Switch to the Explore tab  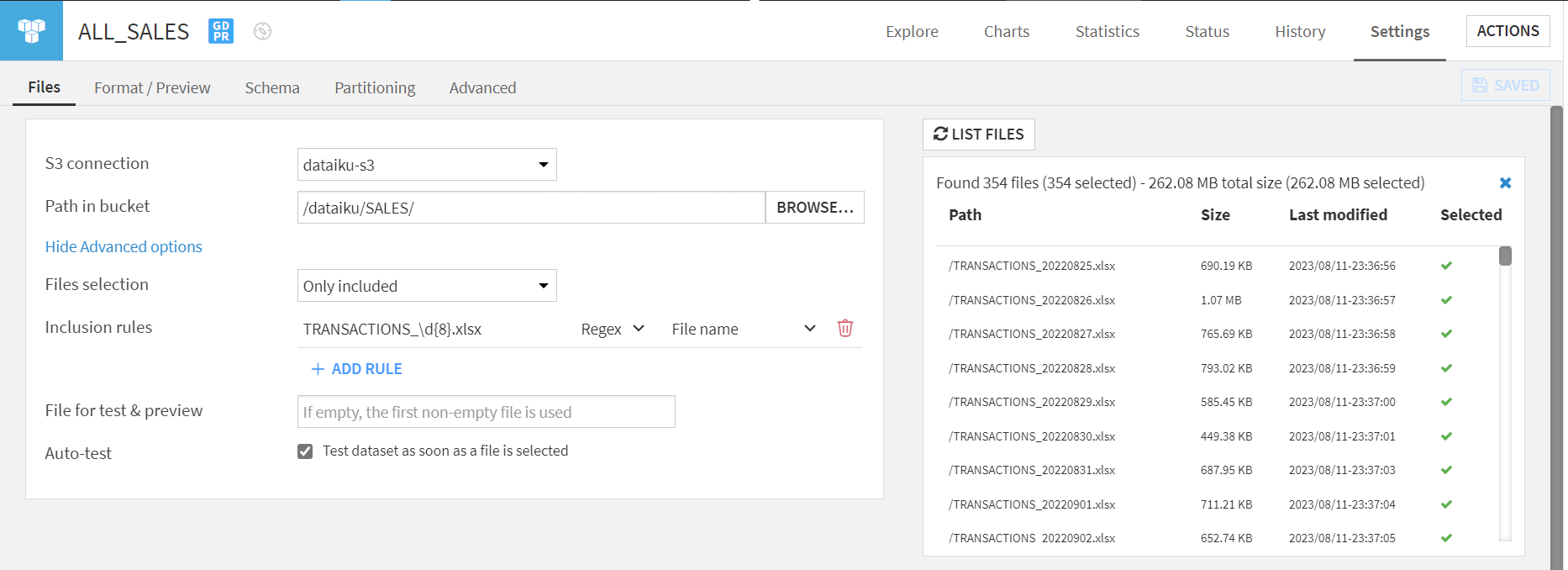coord(912,31)
